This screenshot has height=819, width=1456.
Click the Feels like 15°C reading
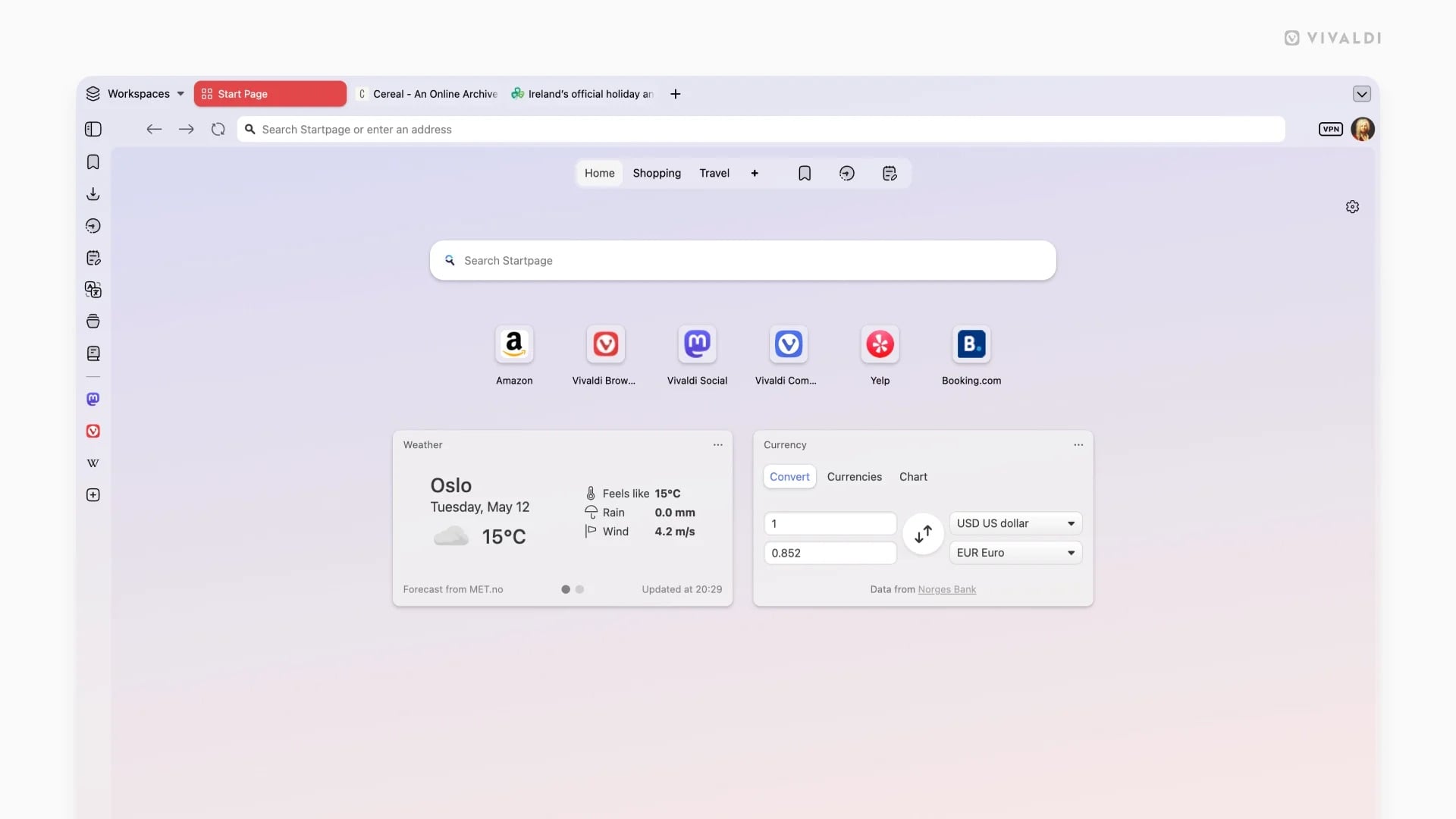pos(633,494)
